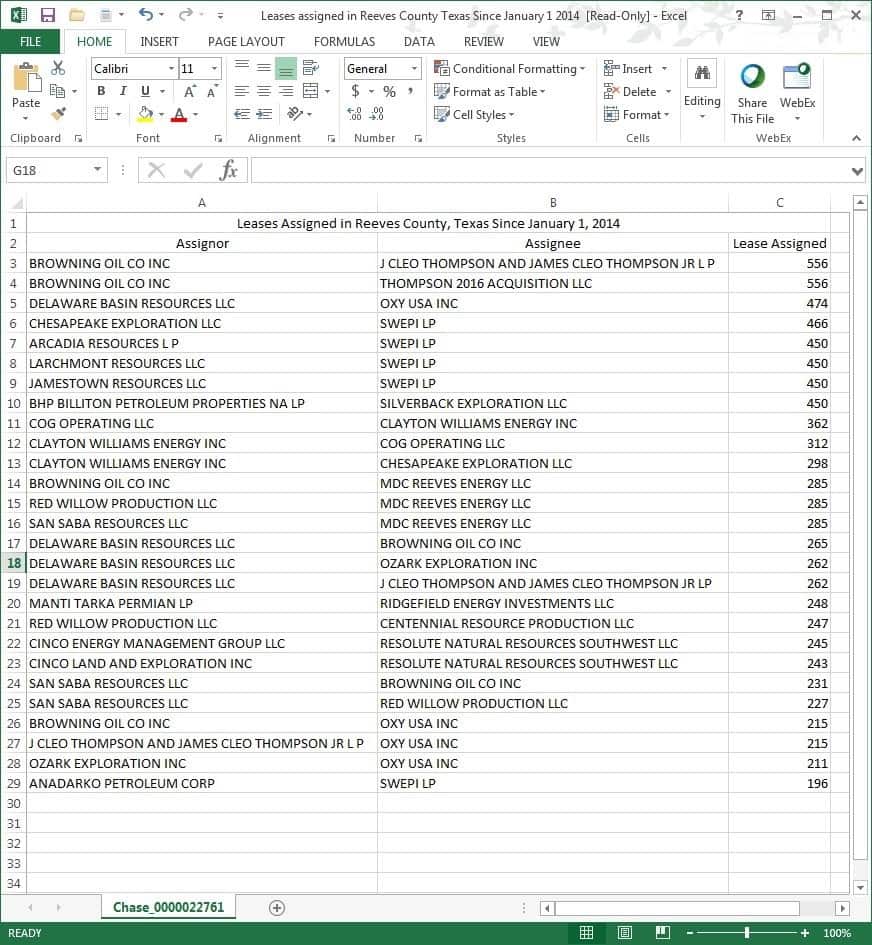The width and height of the screenshot is (872, 945).
Task: Click Decrease Indent icon
Action: point(242,113)
